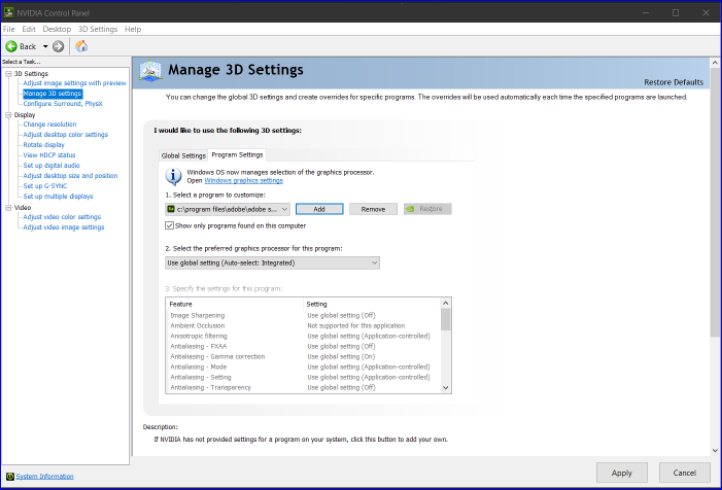Select the Antialiasing - Transparency row
The height and width of the screenshot is (490, 722).
coord(303,387)
